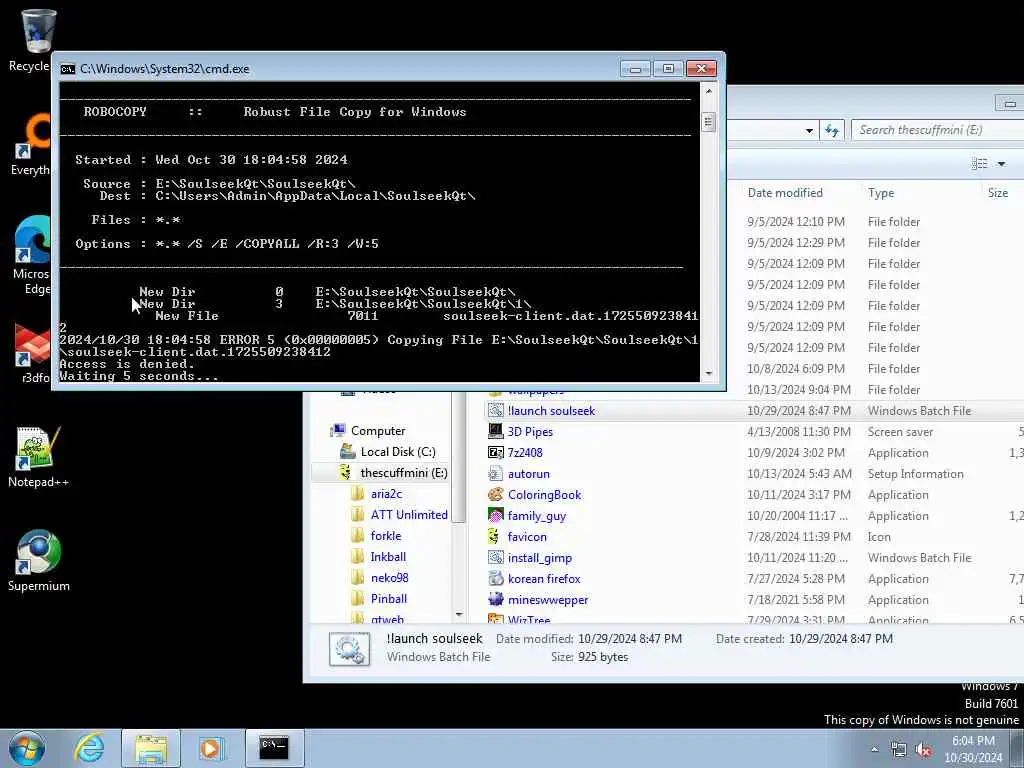Image resolution: width=1024 pixels, height=768 pixels.
Task: Click the 7/28/2024 11:39 PM date cell
Action: pyautogui.click(x=799, y=537)
